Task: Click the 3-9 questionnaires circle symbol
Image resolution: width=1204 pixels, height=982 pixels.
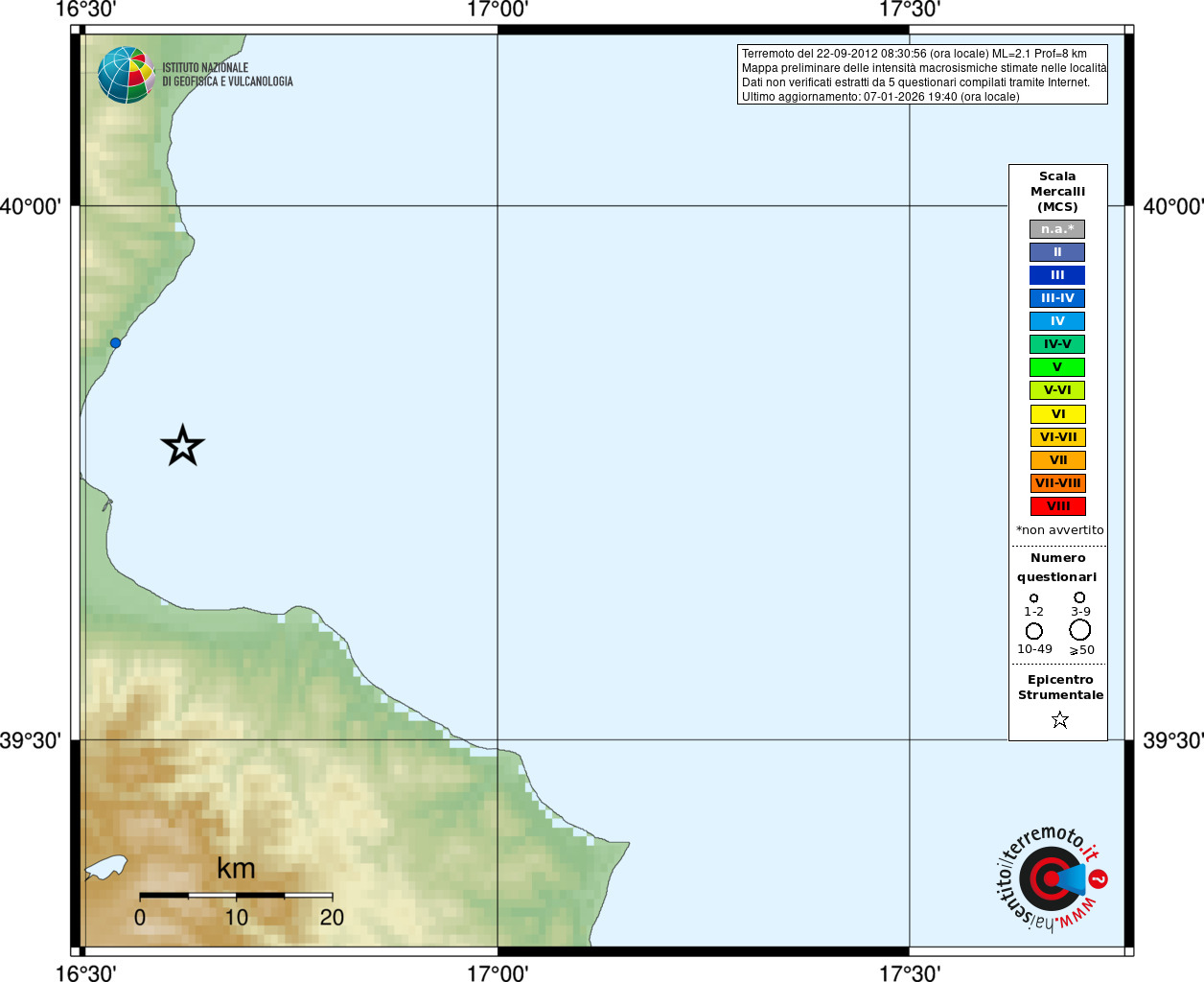Action: click(1079, 596)
